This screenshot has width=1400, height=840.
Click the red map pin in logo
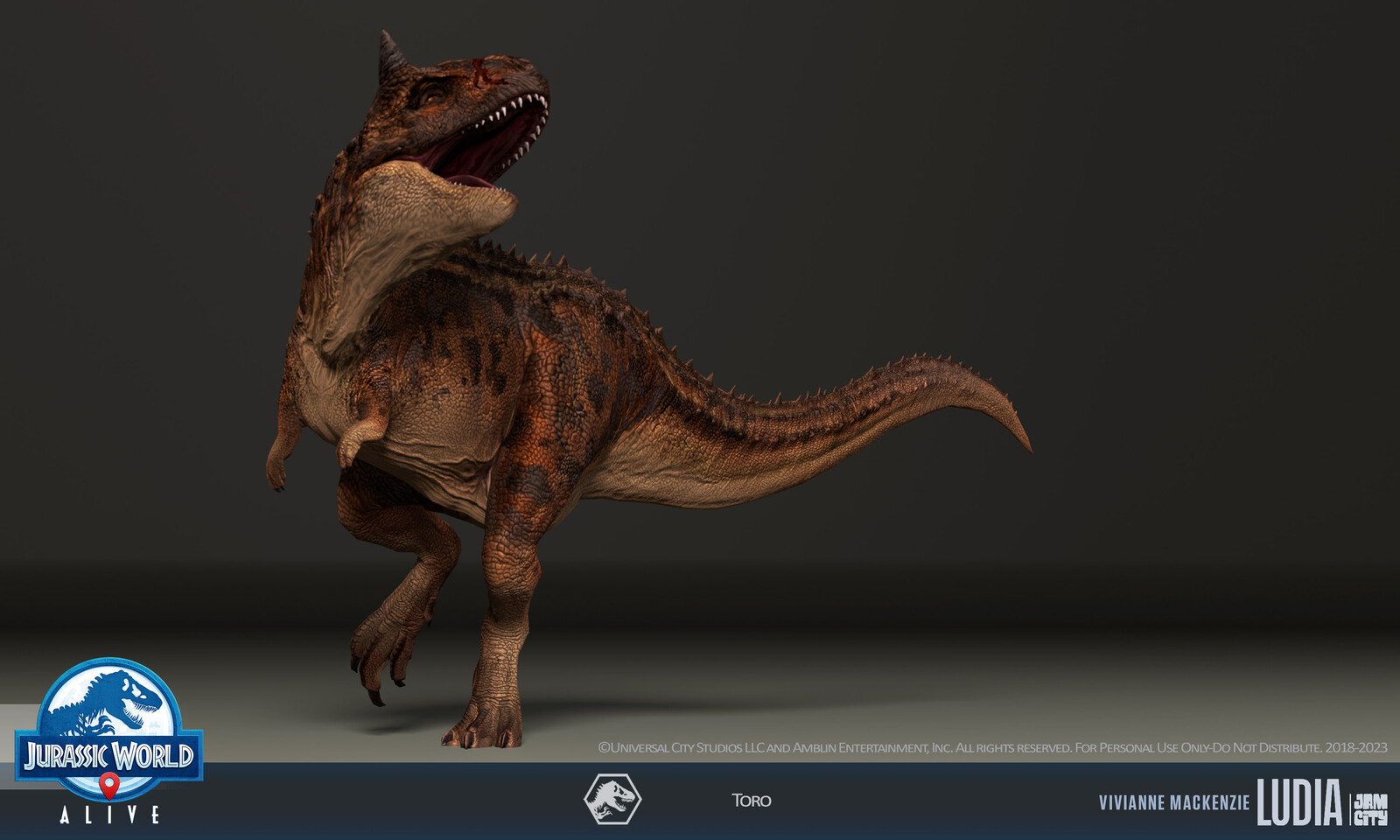pyautogui.click(x=108, y=785)
